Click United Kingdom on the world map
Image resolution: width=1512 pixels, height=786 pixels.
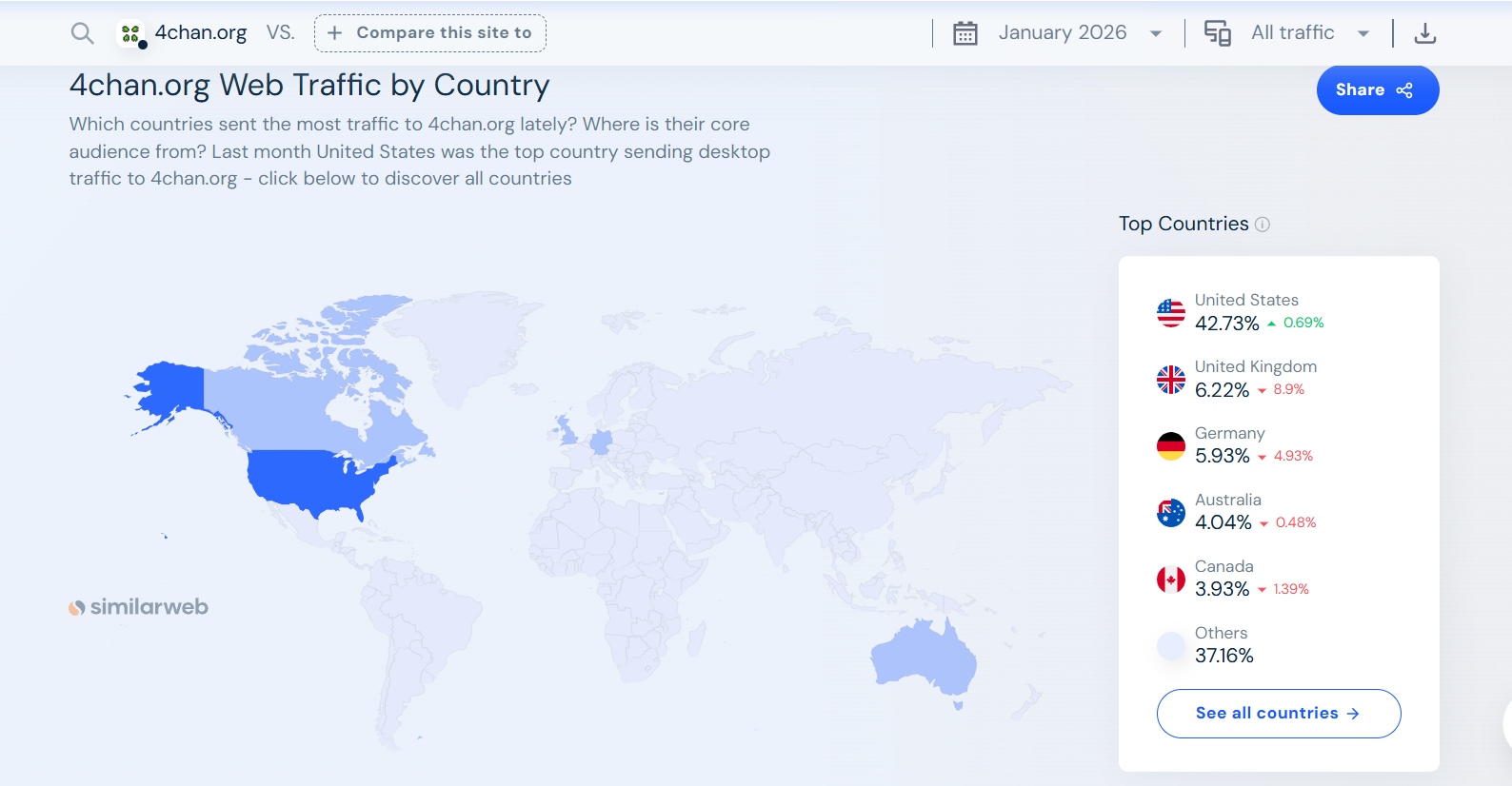coord(567,431)
